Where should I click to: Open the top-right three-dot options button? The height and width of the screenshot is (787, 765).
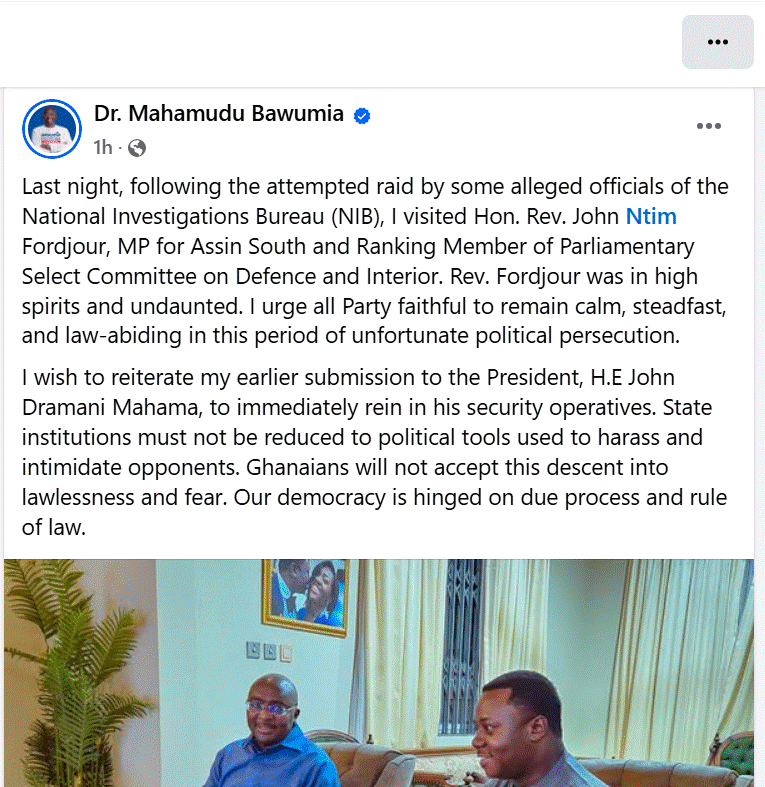[x=717, y=42]
